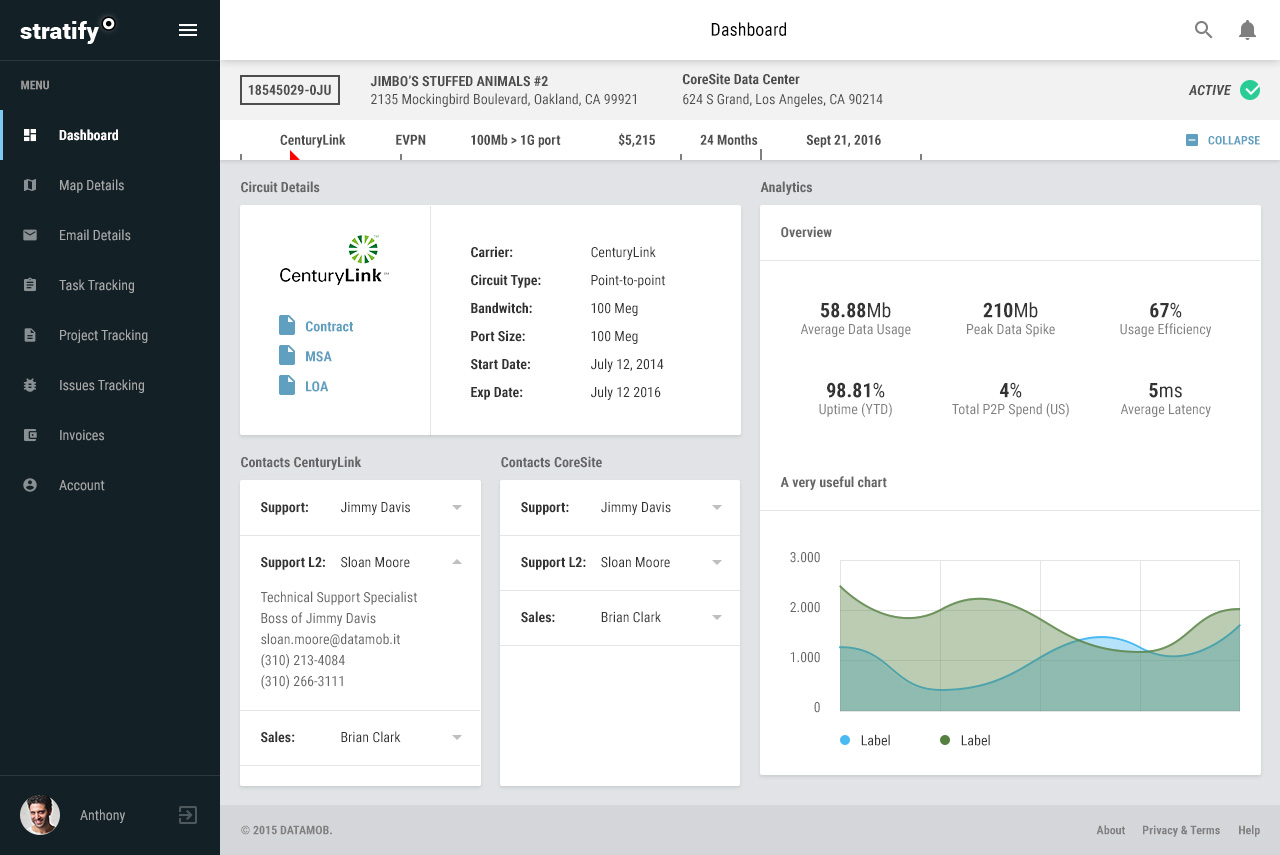This screenshot has width=1280, height=855.
Task: Click the green ACTIVE checkmark icon
Action: 1250,90
